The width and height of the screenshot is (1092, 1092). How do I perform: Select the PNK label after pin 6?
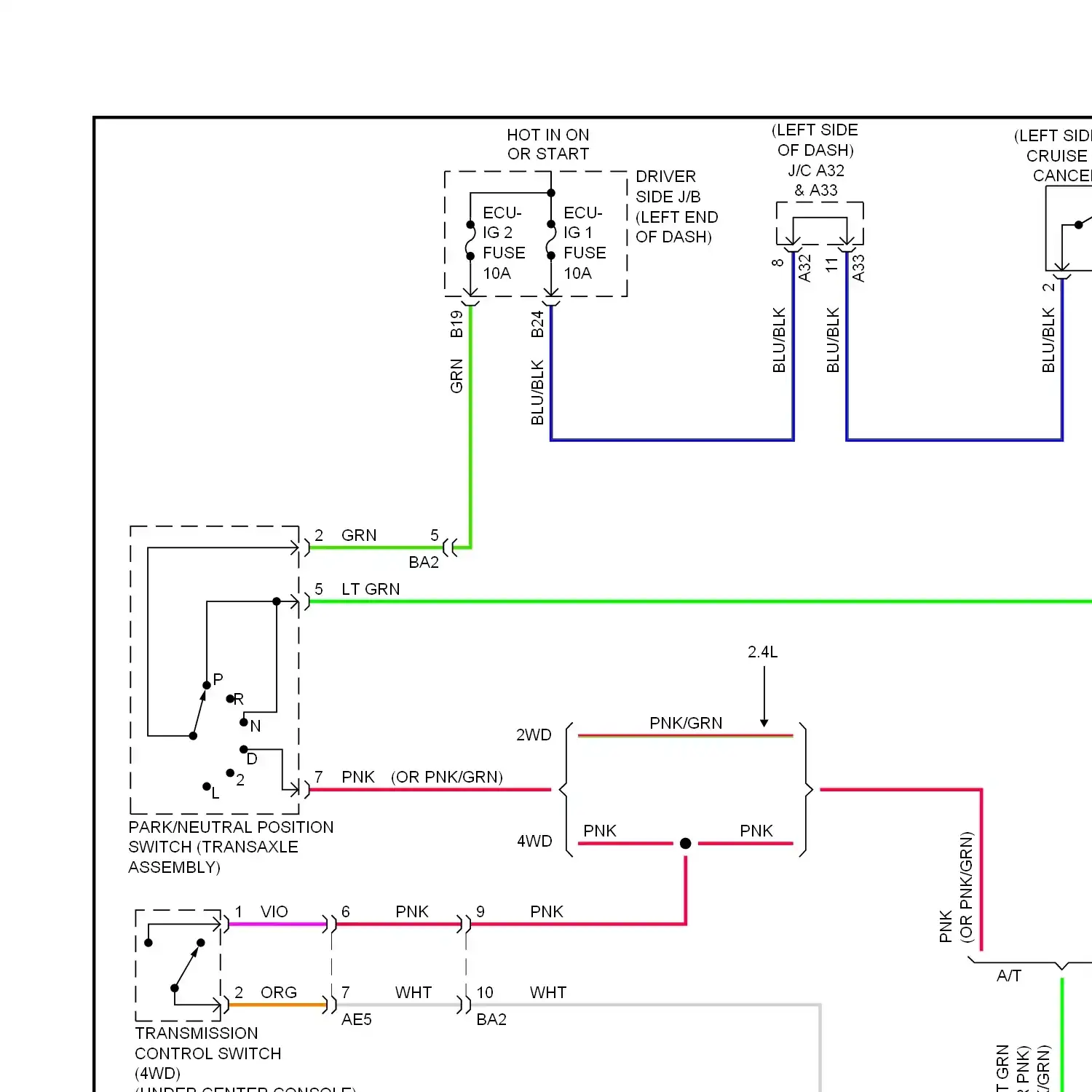(412, 911)
